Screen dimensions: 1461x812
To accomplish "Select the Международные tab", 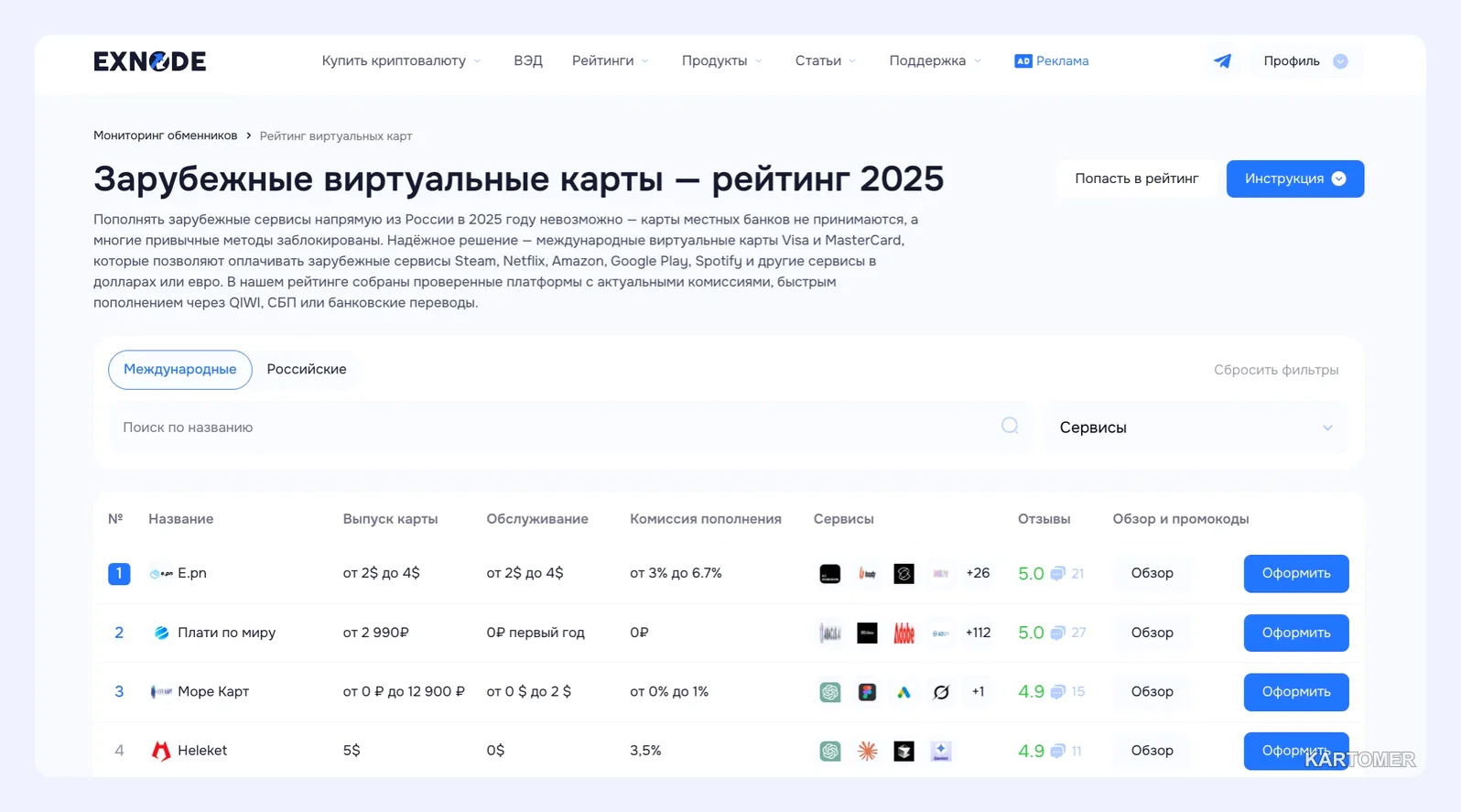I will (x=180, y=370).
